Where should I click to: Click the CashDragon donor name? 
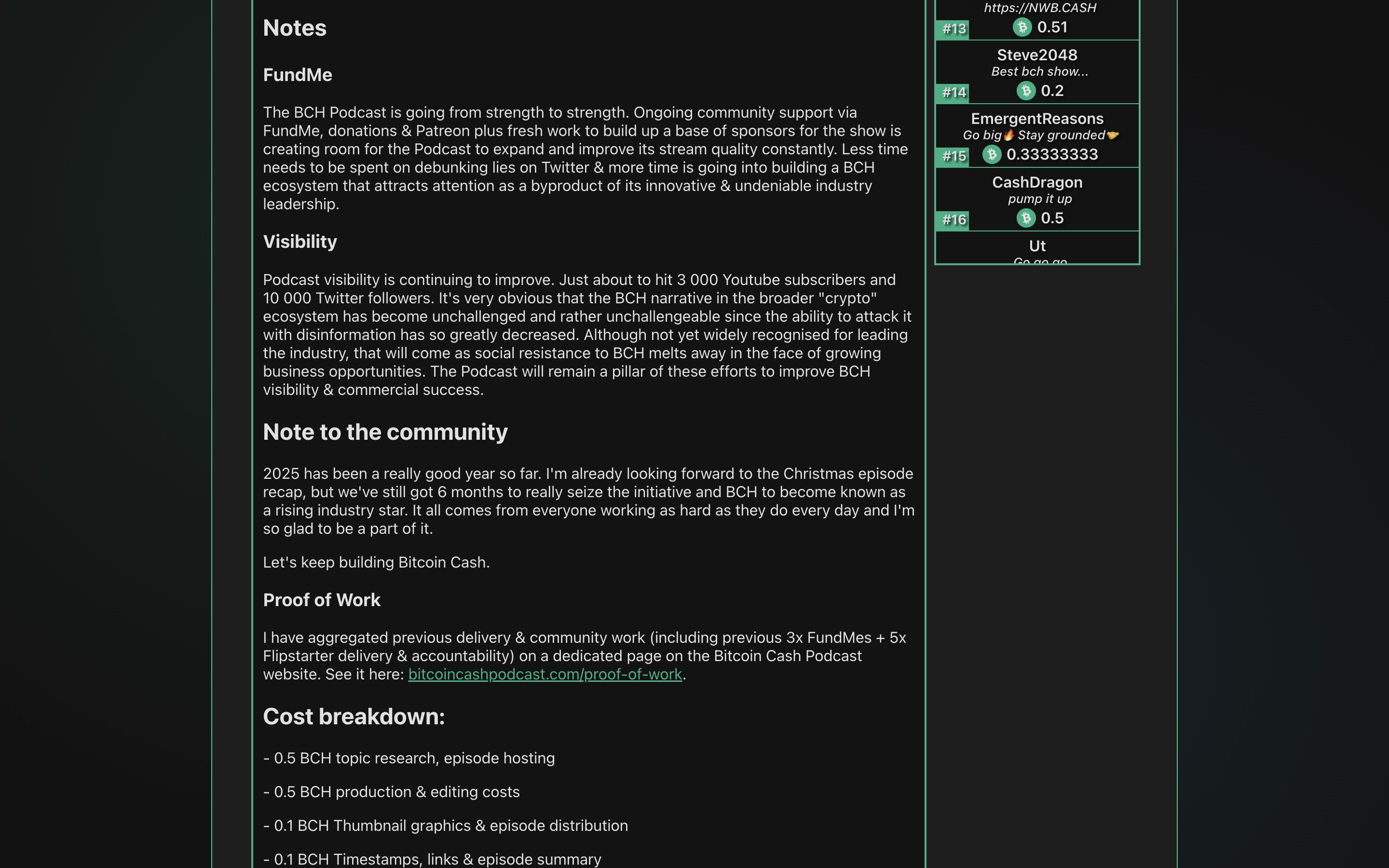click(1037, 182)
